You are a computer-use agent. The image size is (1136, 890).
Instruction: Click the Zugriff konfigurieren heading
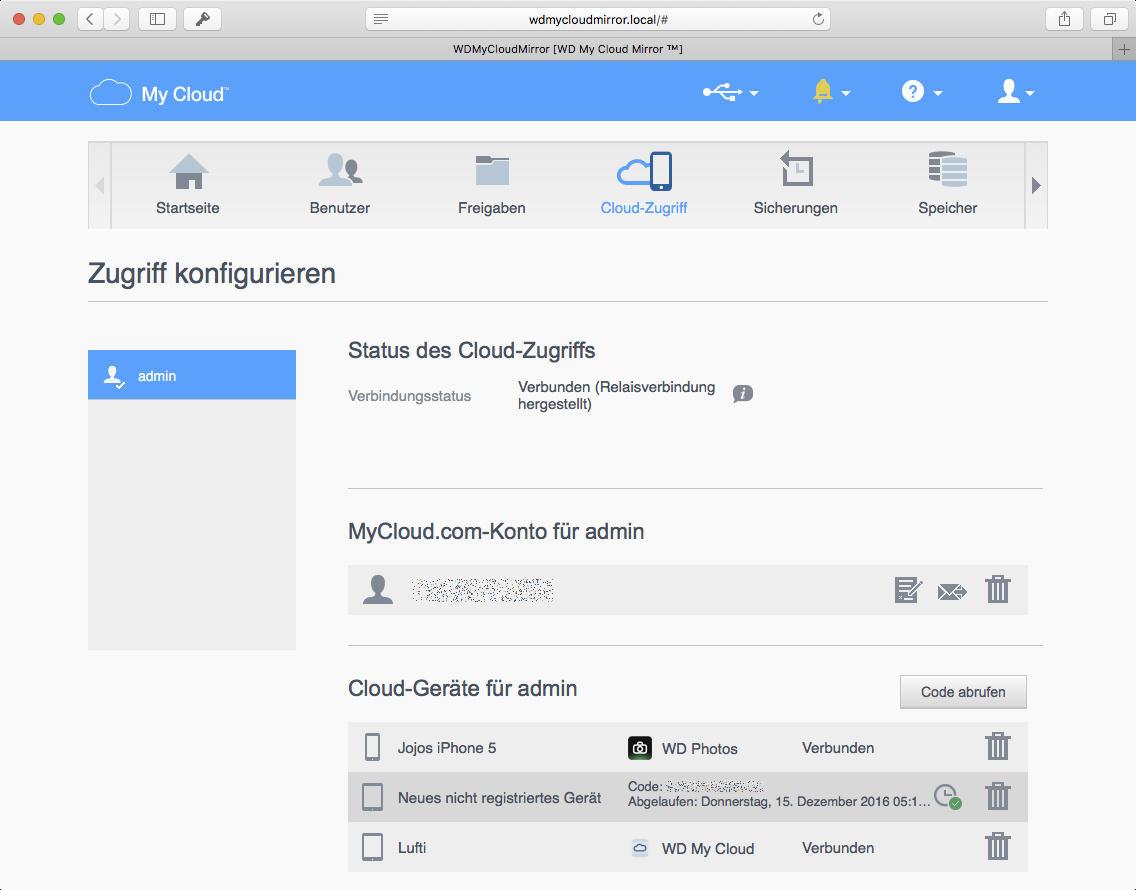(x=212, y=274)
